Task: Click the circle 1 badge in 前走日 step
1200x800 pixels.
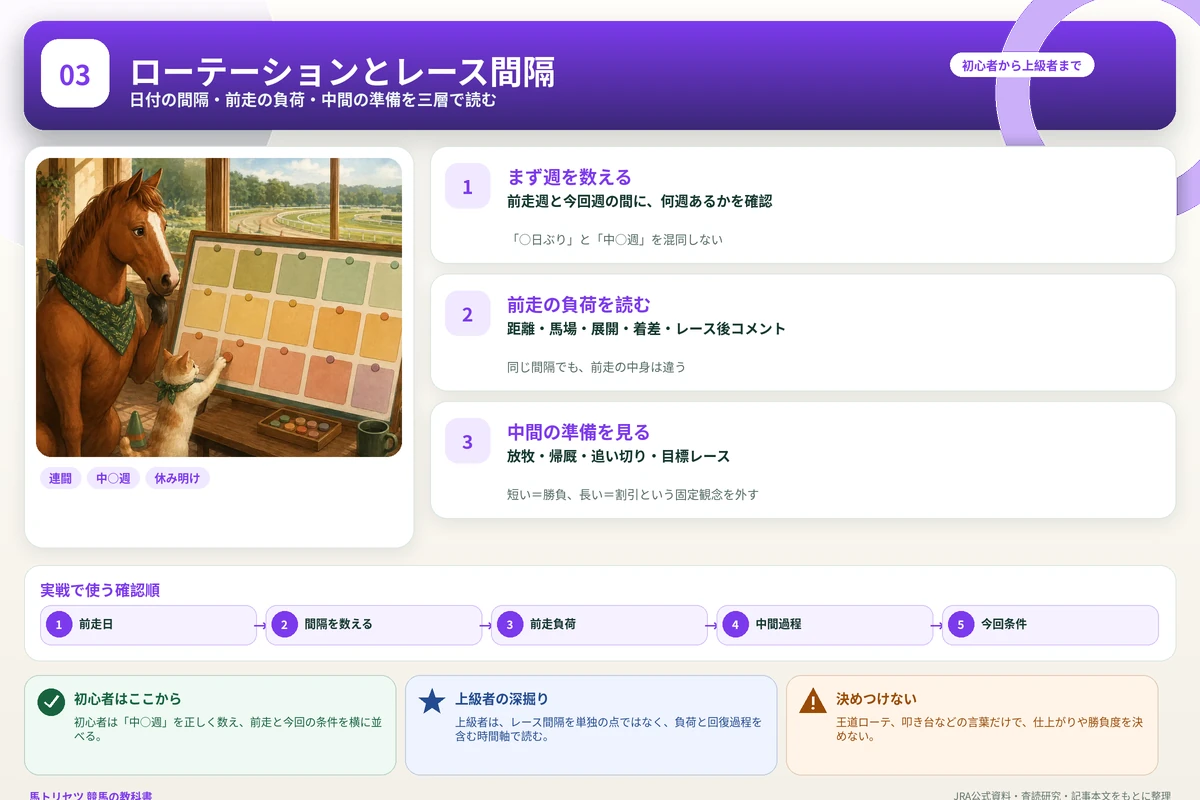Action: point(58,624)
